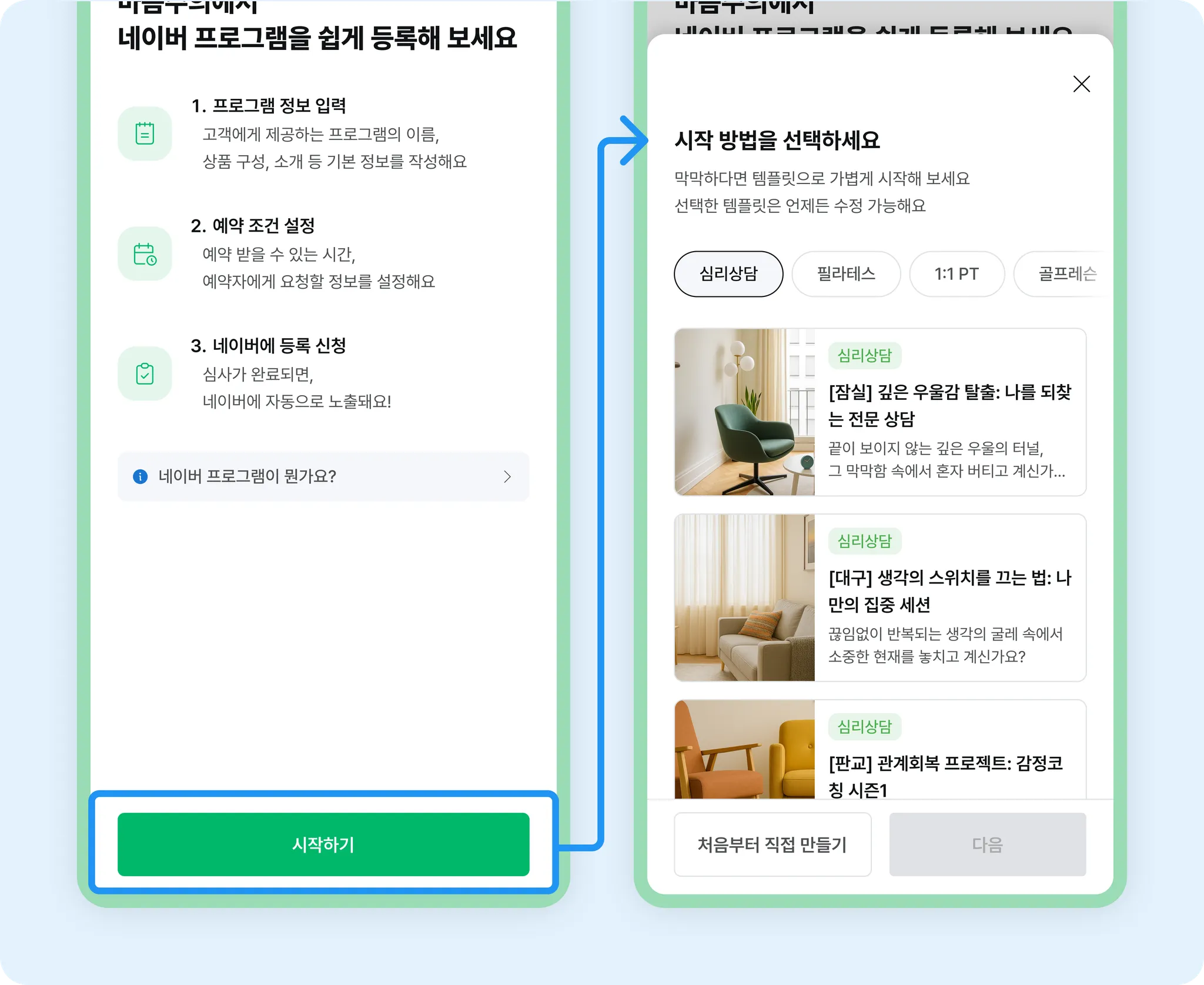Select the [대구] 생각의 스위치를 끄는 법 template
The image size is (1204, 985).
tap(949, 591)
